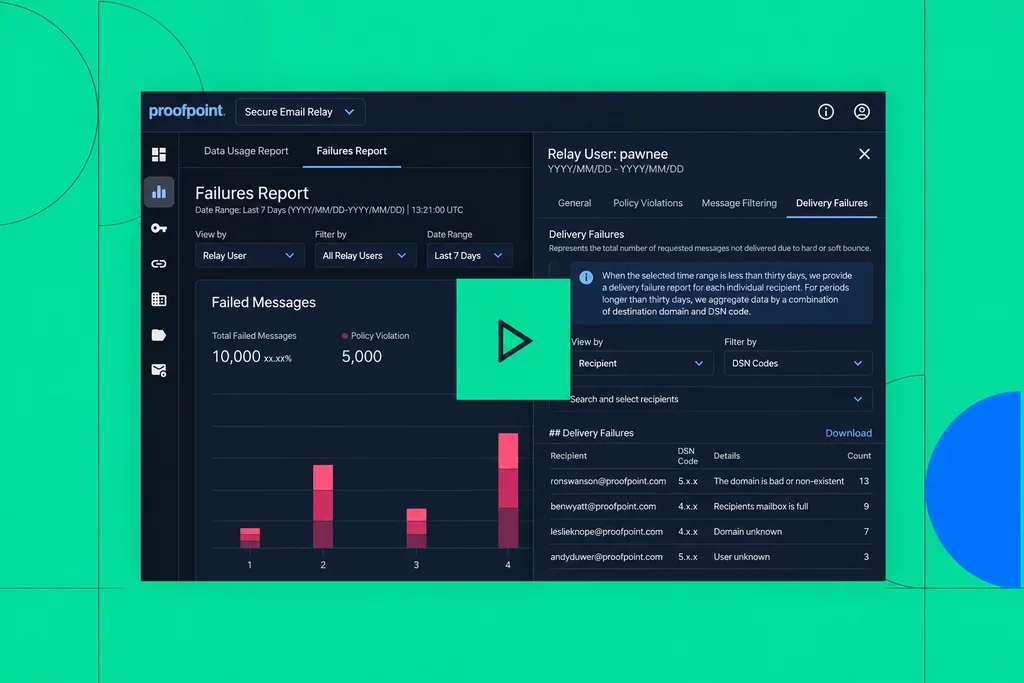Click the DSN Code column header
1024x683 pixels.
coord(688,456)
